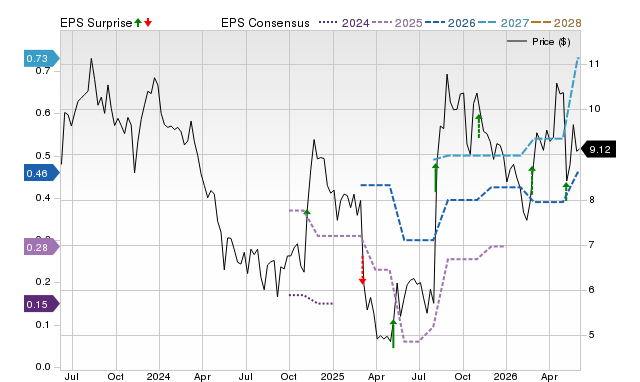Click the 2024 label on time axis
This screenshot has width=640, height=382.
coord(158,376)
